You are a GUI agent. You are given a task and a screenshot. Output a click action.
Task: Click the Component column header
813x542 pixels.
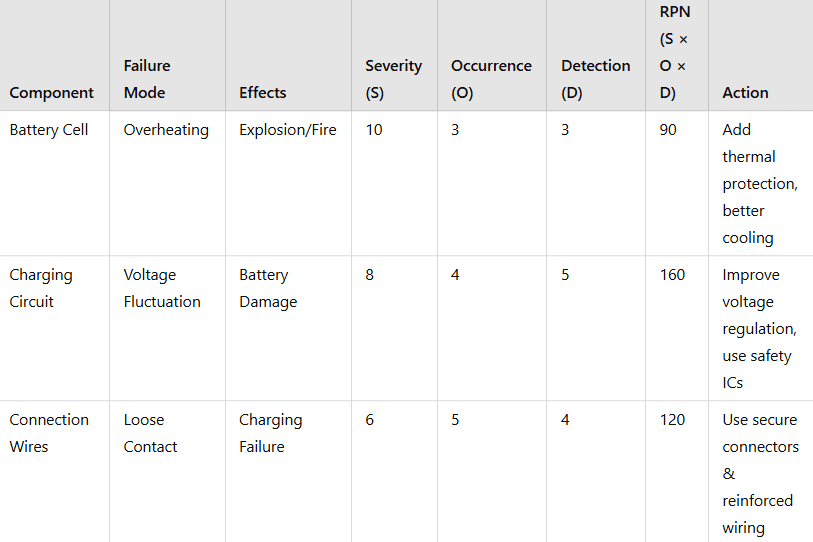point(52,93)
